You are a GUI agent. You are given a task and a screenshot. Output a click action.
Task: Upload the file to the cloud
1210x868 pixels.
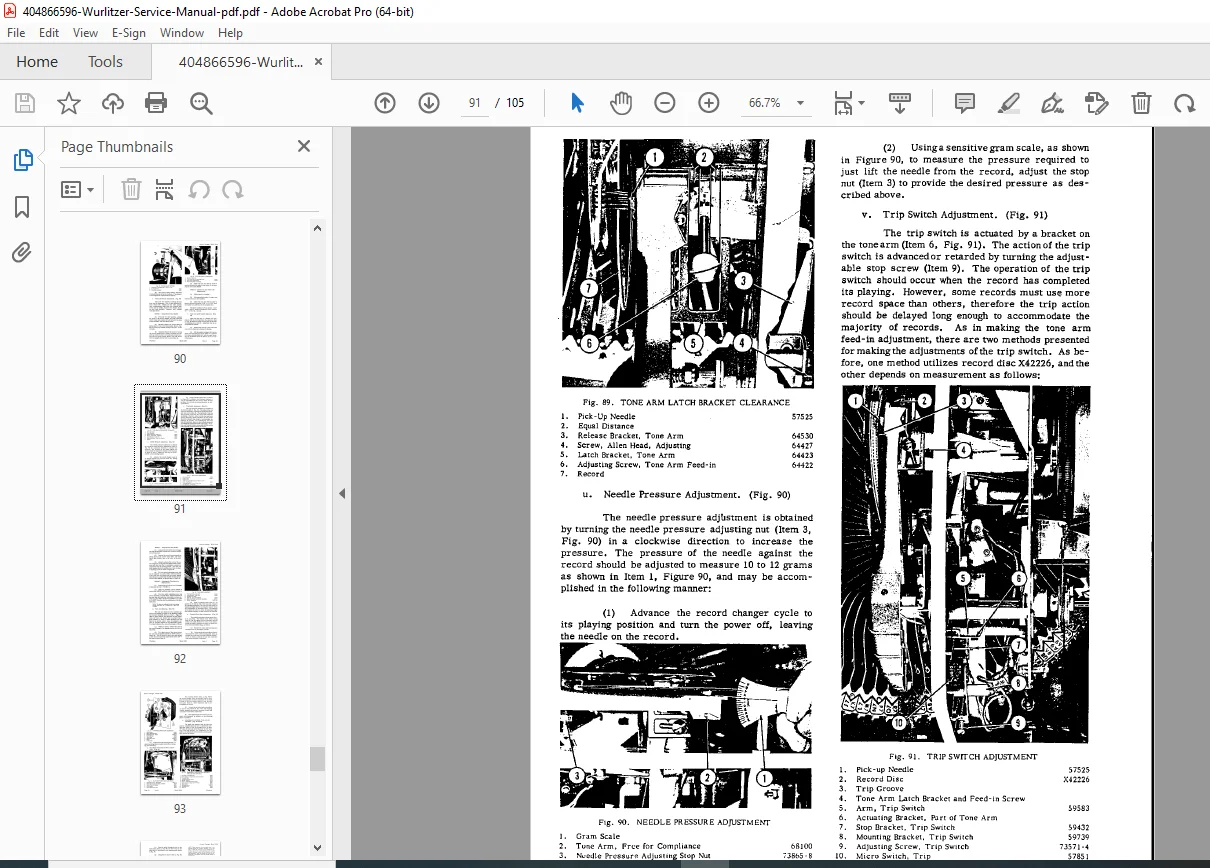(113, 103)
